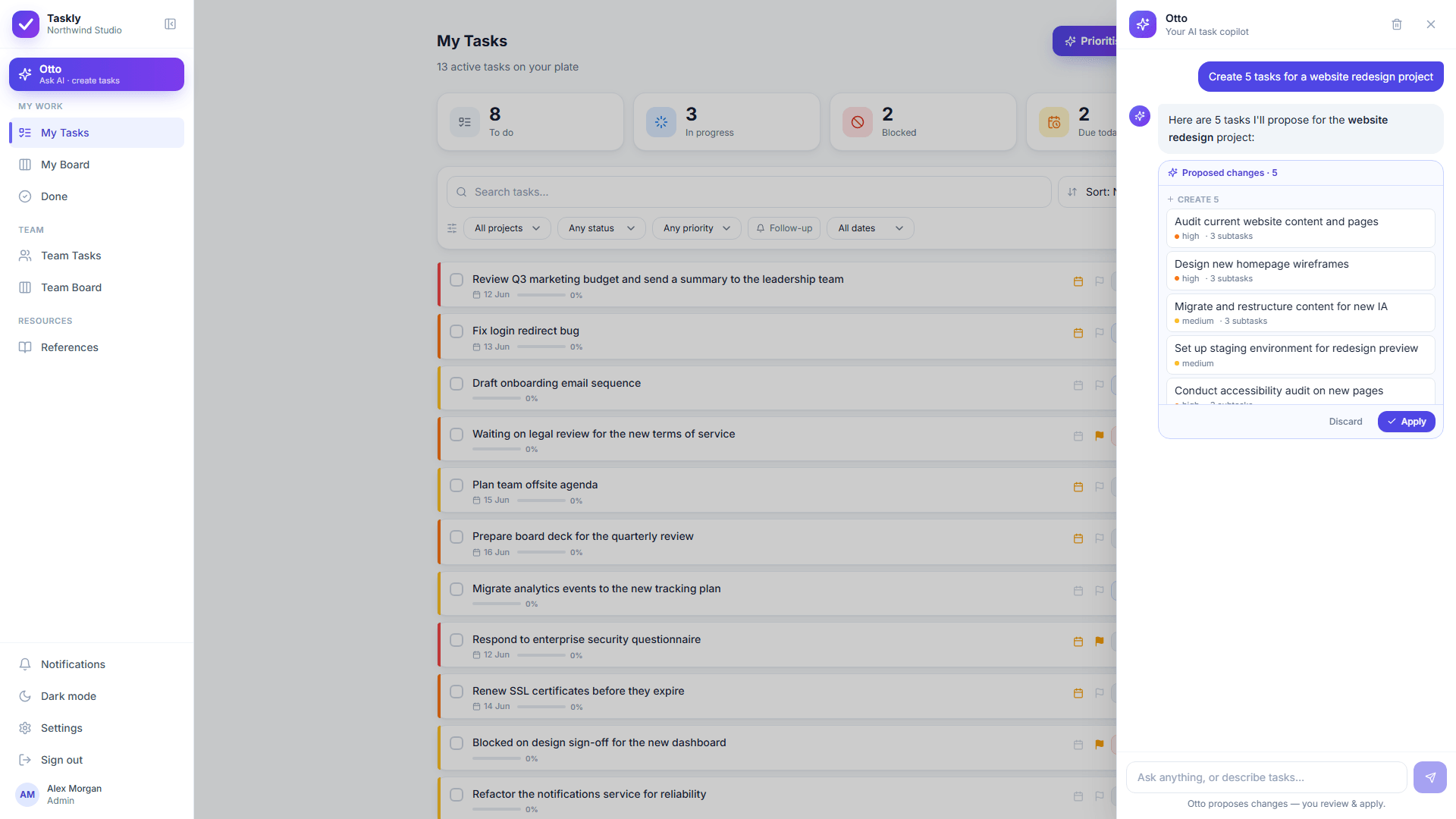The height and width of the screenshot is (819, 1456).
Task: Click Sign out
Action: pyautogui.click(x=96, y=760)
